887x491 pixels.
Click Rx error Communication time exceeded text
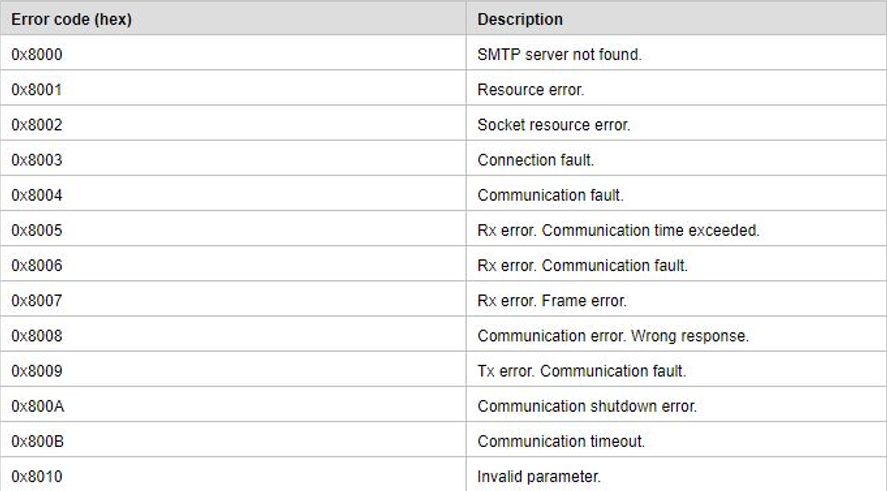point(618,230)
